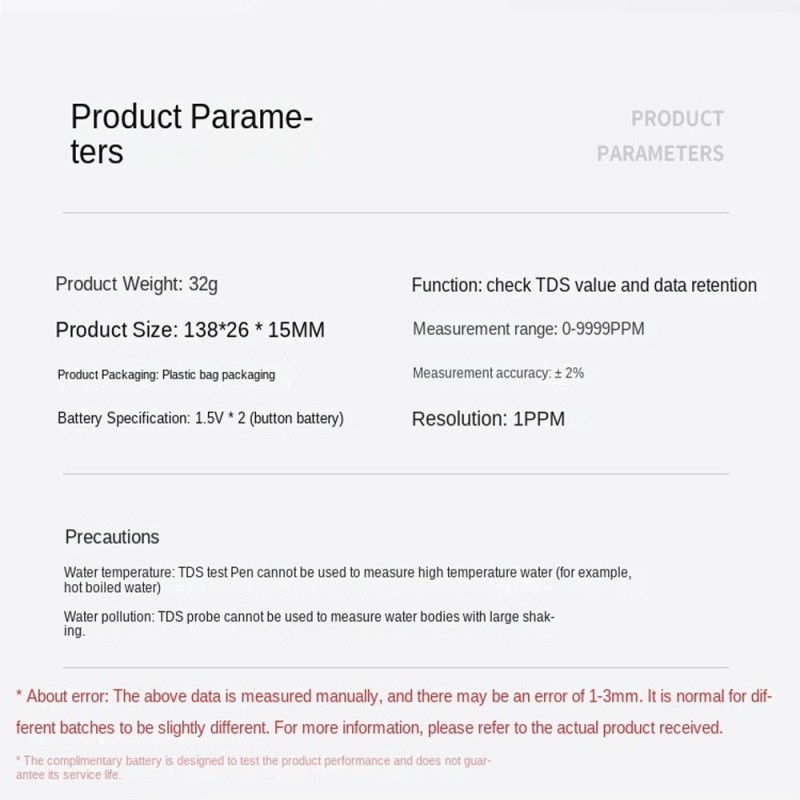This screenshot has width=800, height=800.
Task: Click the "Resolution: 1PPM" text
Action: tap(488, 419)
